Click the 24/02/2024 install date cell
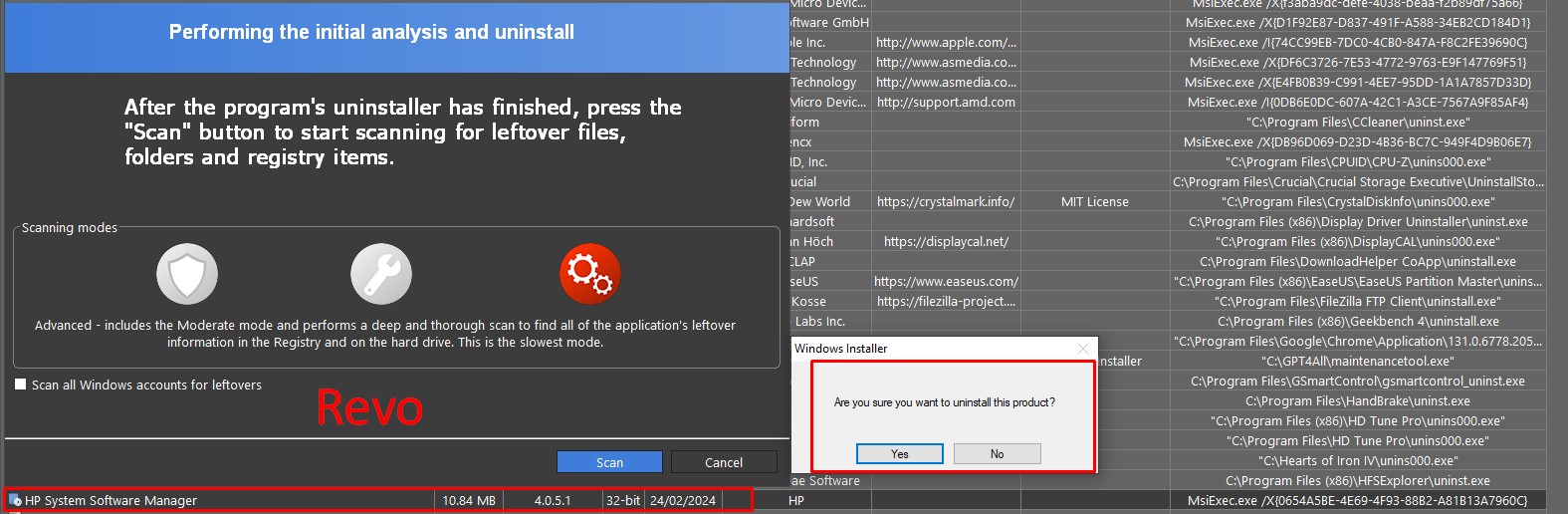1568x514 pixels. coord(683,500)
